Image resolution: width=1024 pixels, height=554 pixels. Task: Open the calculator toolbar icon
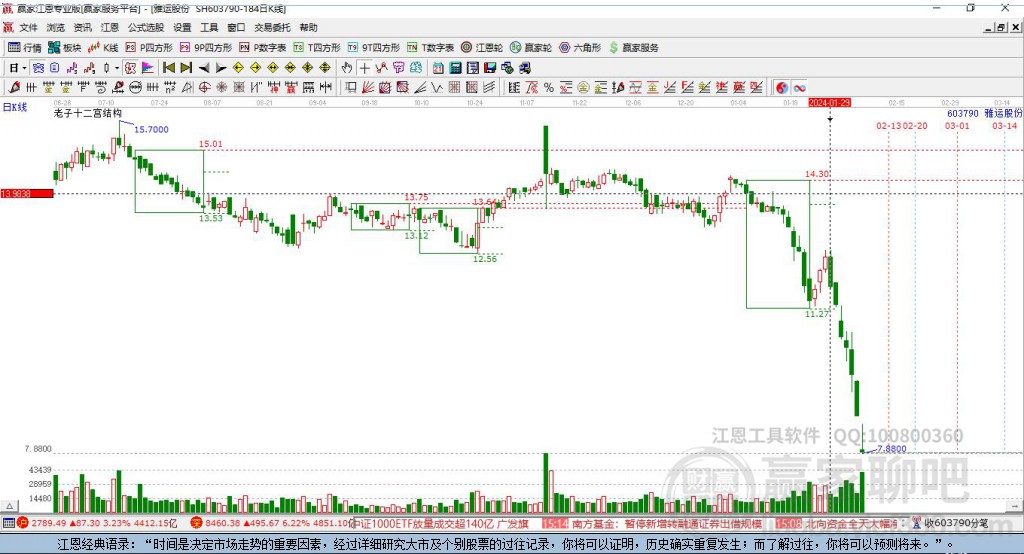point(456,68)
